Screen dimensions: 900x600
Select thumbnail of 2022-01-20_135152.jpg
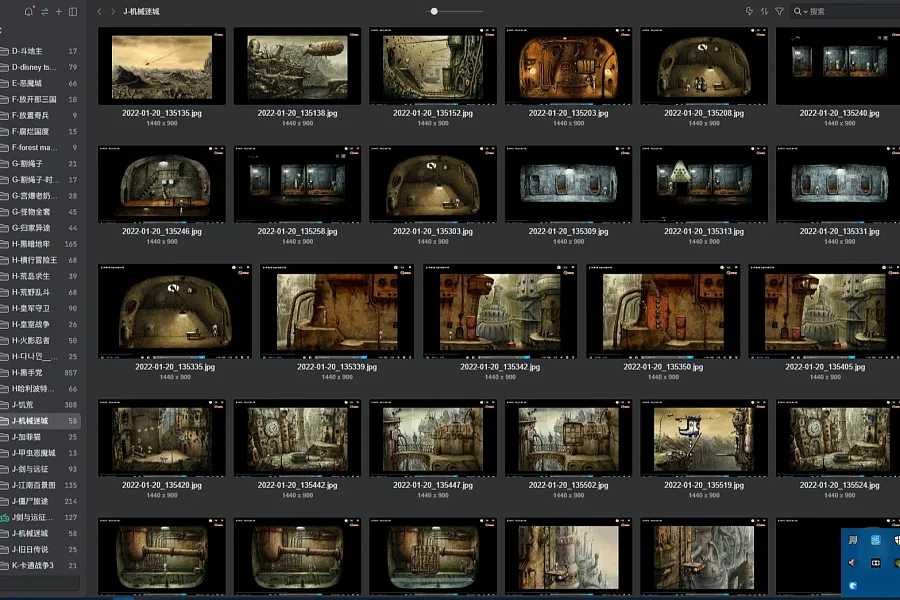pos(433,66)
